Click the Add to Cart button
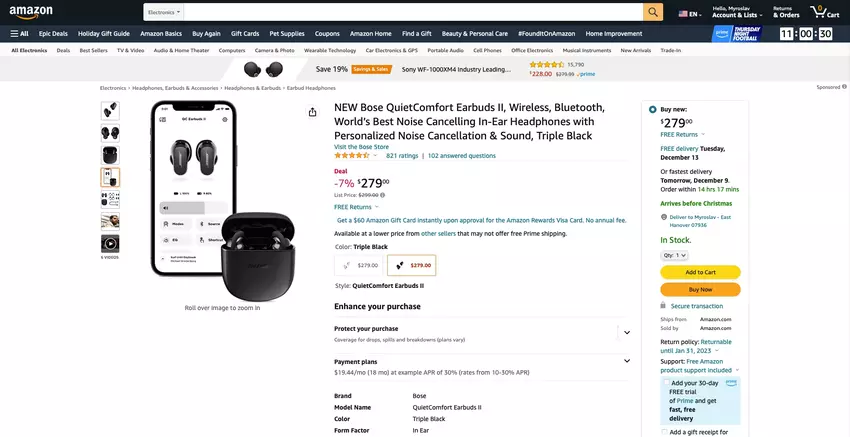 700,272
